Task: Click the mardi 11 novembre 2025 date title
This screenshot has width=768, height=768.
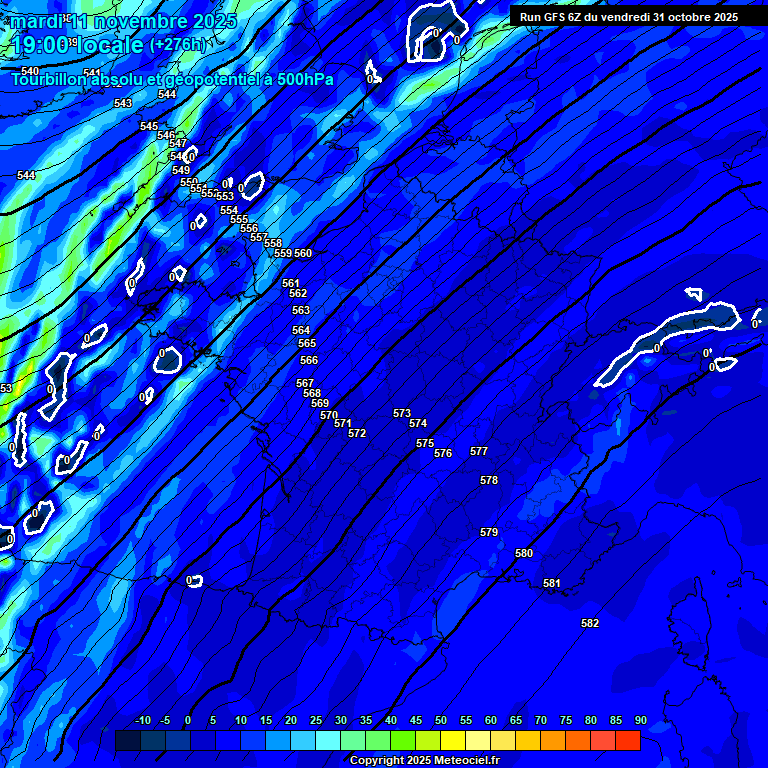Action: tap(123, 21)
